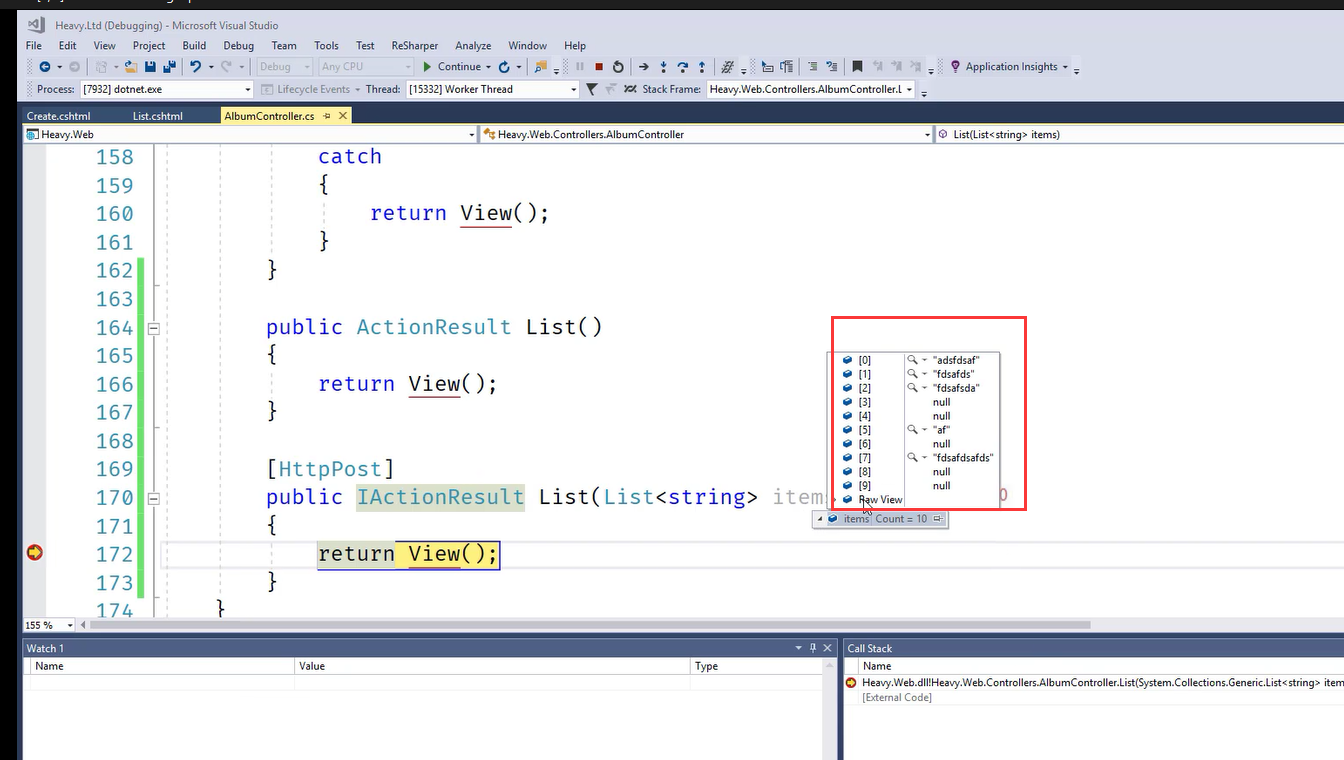Stop debugging with the red square

(x=599, y=67)
